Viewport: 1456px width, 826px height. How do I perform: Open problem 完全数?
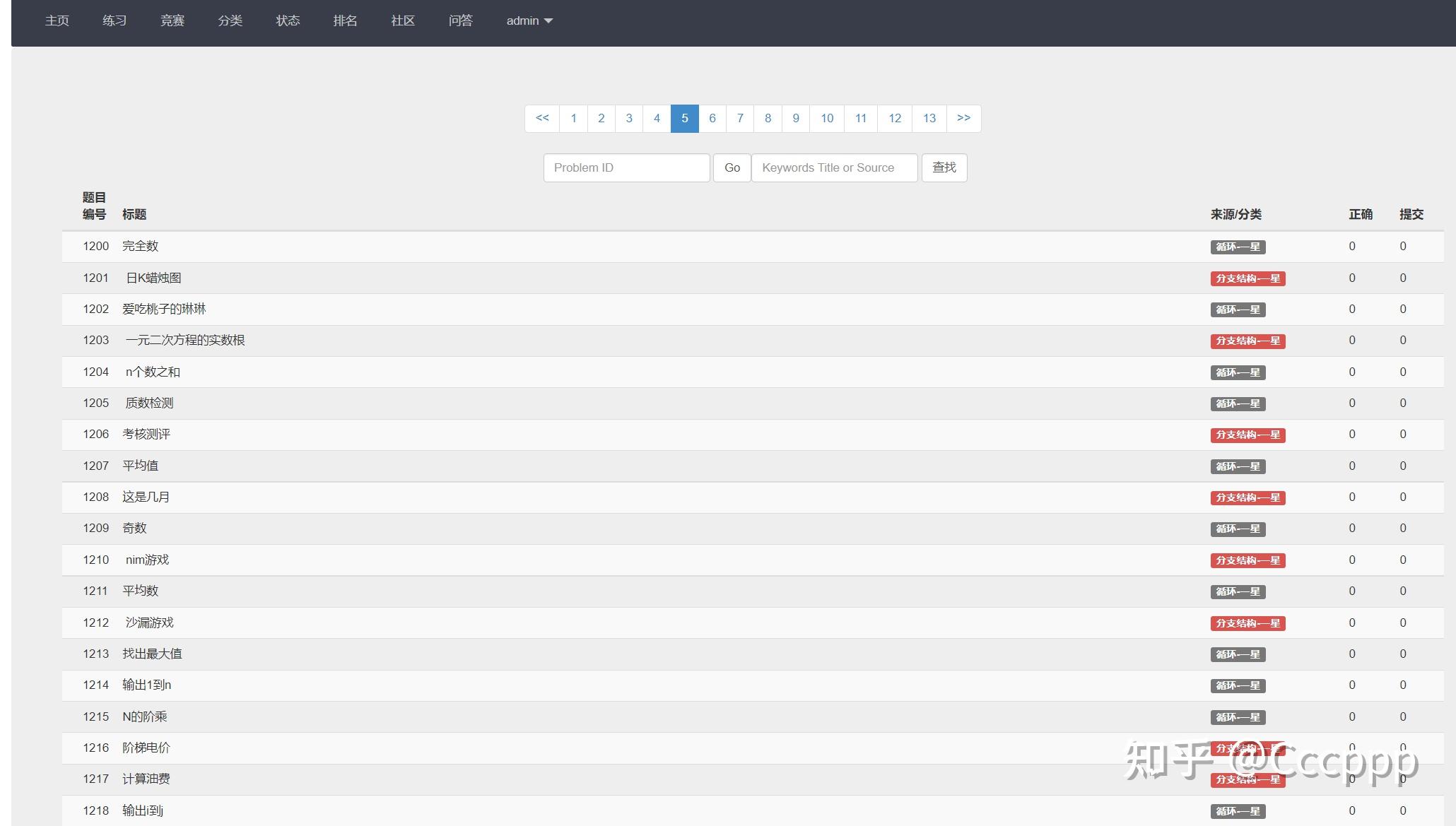click(140, 247)
